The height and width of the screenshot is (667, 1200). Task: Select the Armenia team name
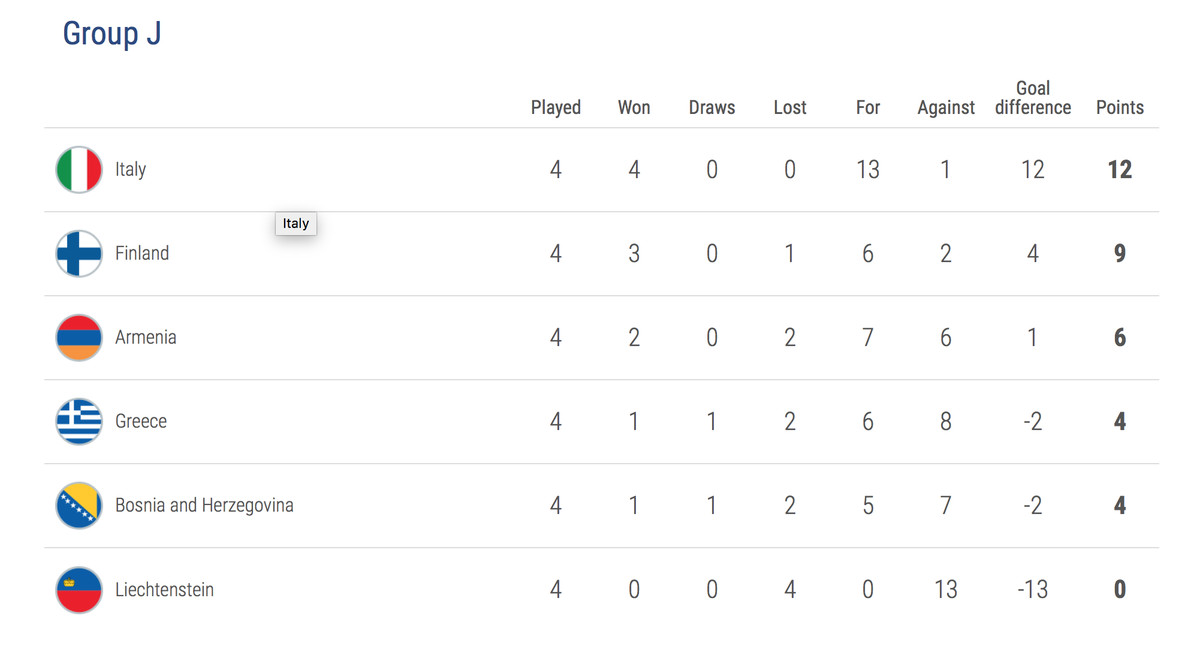[x=146, y=338]
